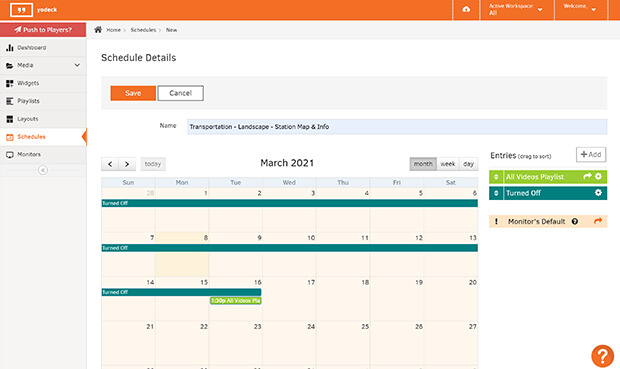Select March 27 day number
This screenshot has height=369, width=620.
[x=473, y=327]
